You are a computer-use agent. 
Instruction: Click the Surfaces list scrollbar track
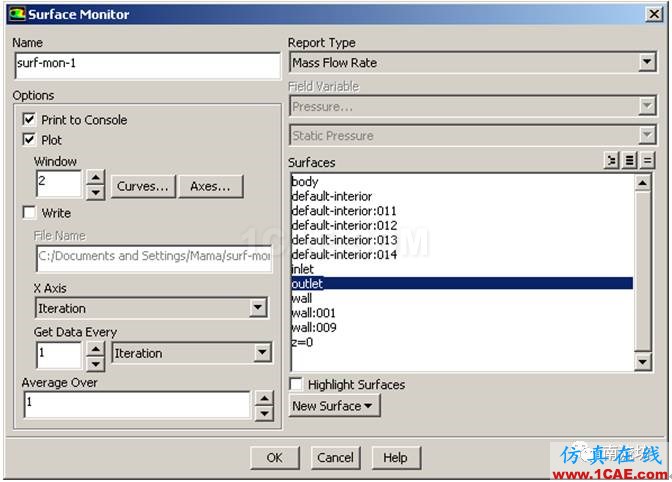(642, 272)
